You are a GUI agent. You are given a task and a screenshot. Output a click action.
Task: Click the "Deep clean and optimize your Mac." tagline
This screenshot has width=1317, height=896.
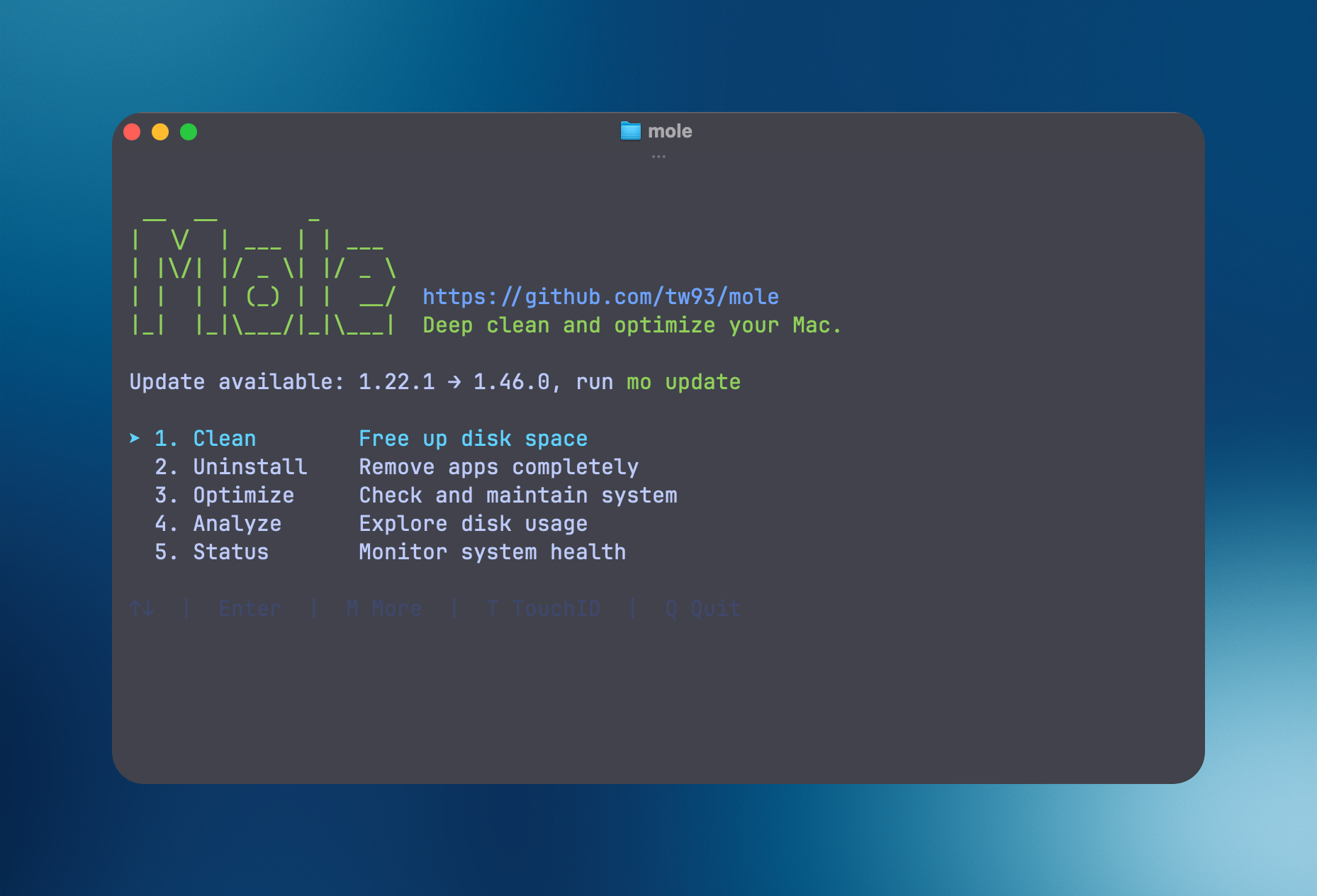(x=632, y=325)
